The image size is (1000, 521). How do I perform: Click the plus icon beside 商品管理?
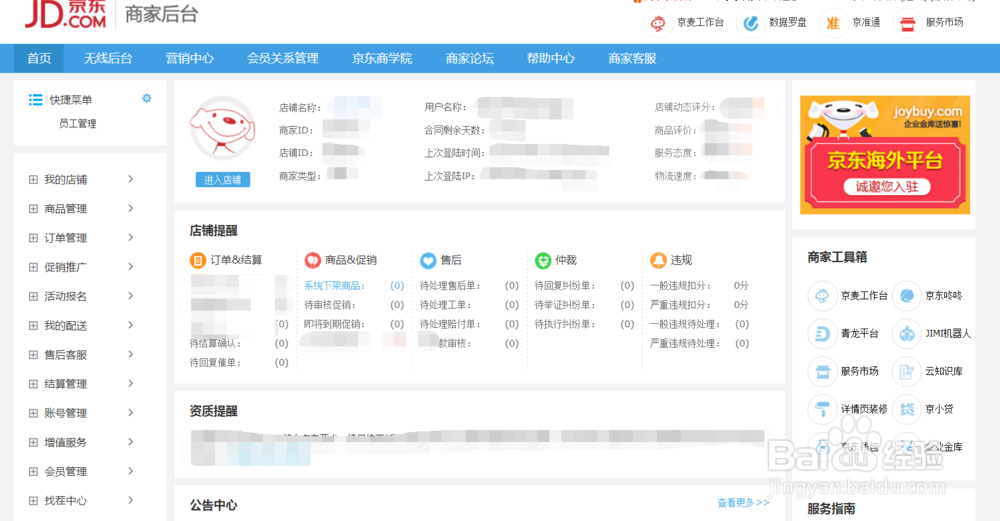point(33,209)
